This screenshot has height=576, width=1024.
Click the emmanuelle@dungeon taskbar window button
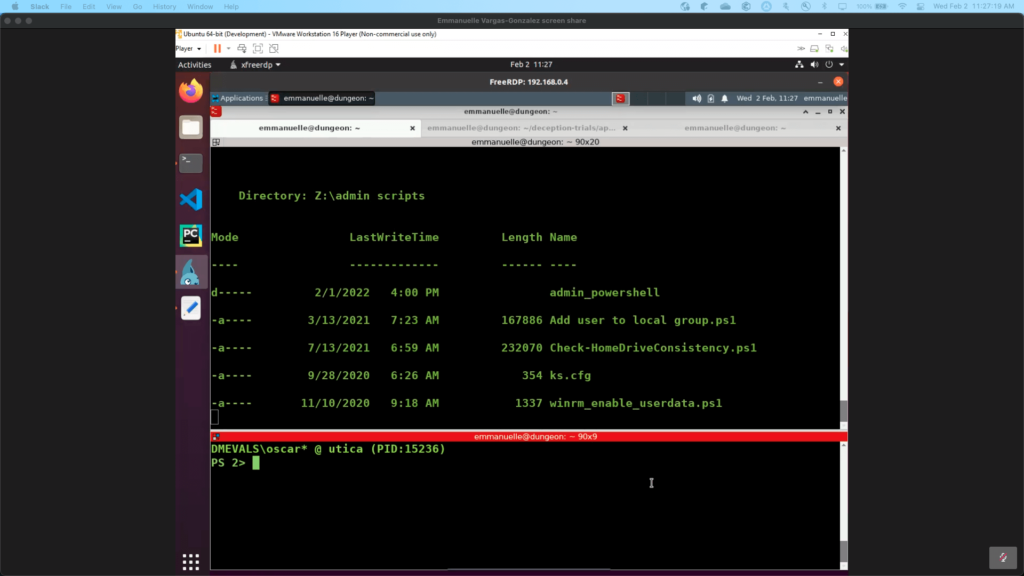pos(322,98)
